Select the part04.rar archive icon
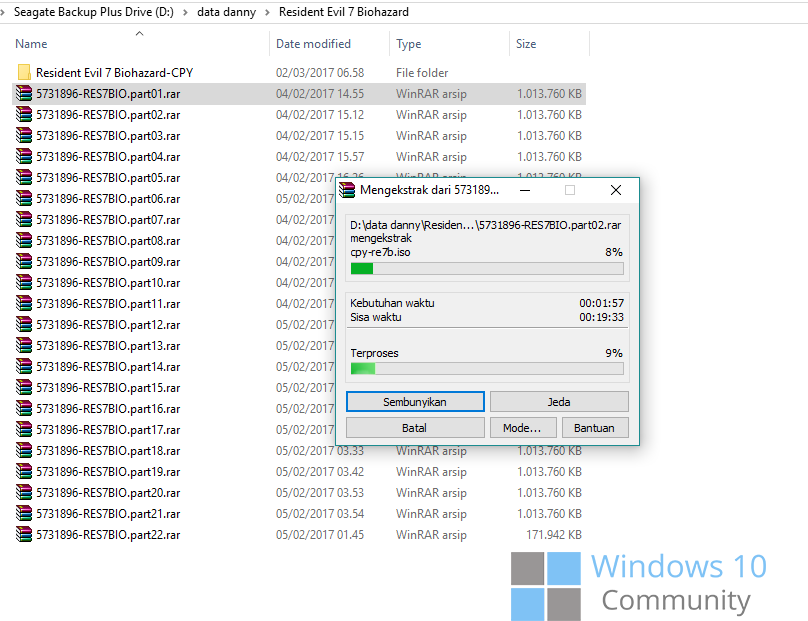 point(24,157)
